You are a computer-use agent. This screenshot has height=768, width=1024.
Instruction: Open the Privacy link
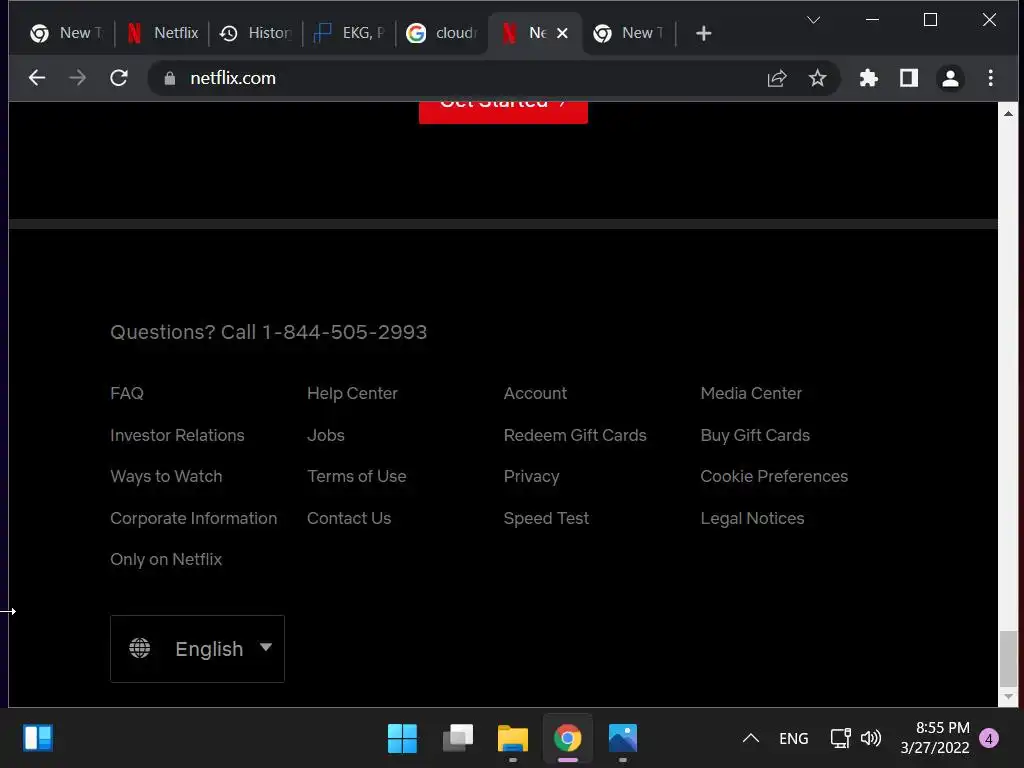[531, 476]
